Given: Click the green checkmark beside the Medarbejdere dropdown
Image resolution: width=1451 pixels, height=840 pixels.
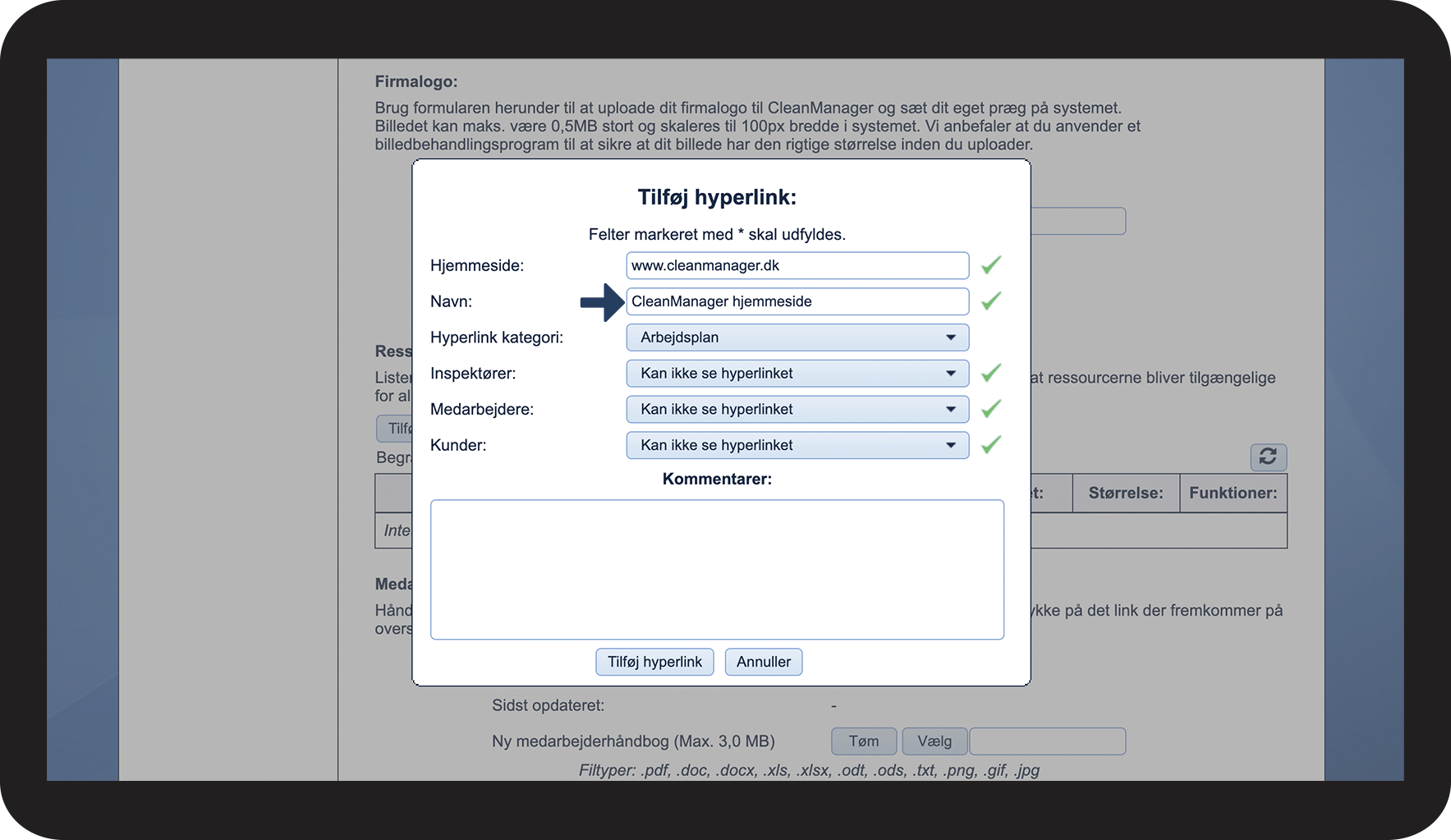Looking at the screenshot, I should coord(991,408).
